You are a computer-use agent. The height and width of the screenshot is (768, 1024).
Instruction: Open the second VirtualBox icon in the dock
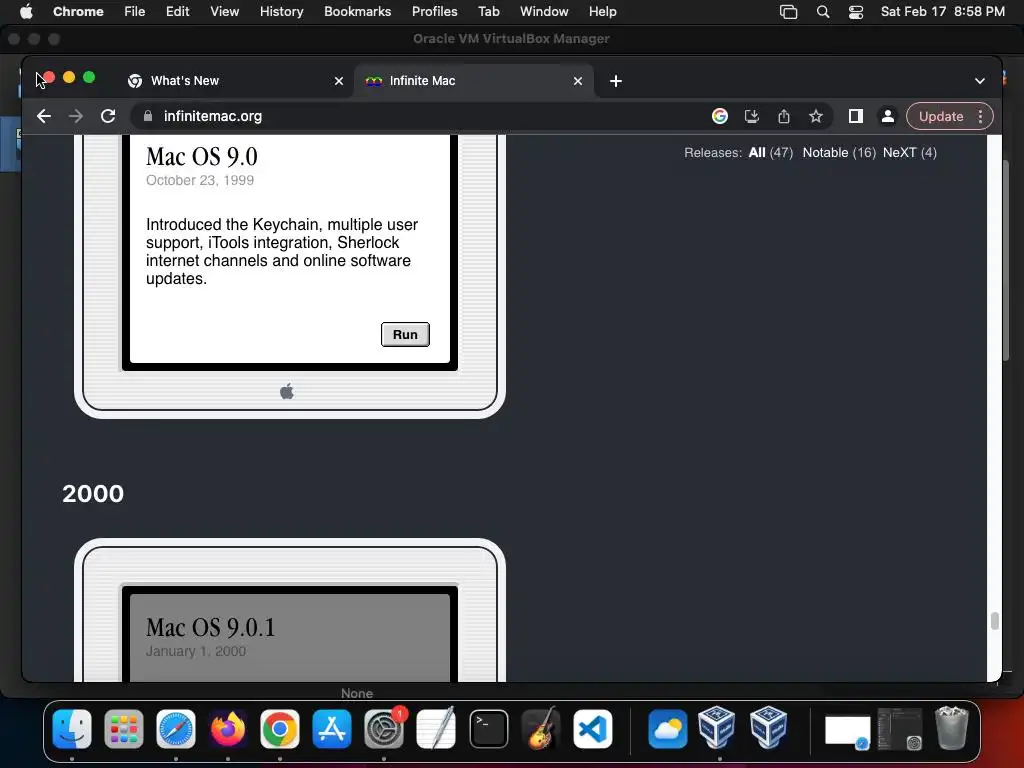(769, 728)
